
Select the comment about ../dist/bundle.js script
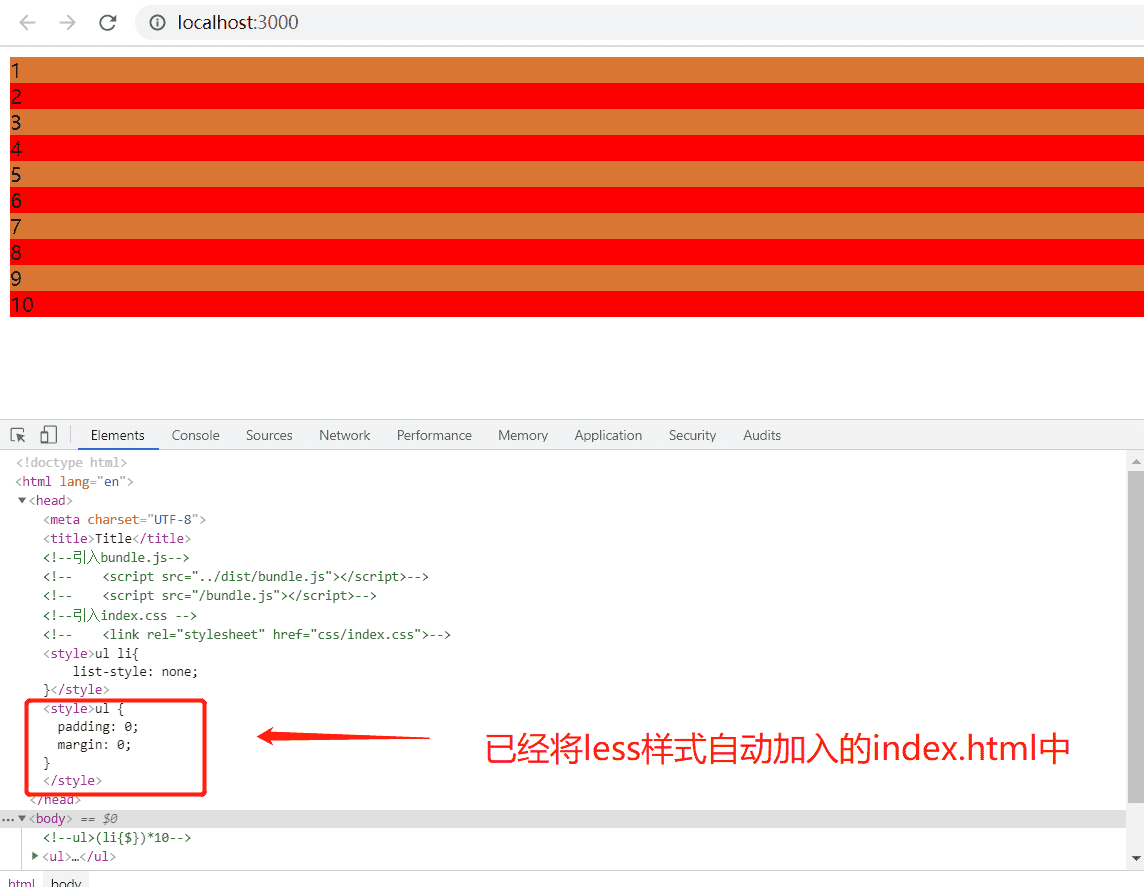(x=236, y=576)
